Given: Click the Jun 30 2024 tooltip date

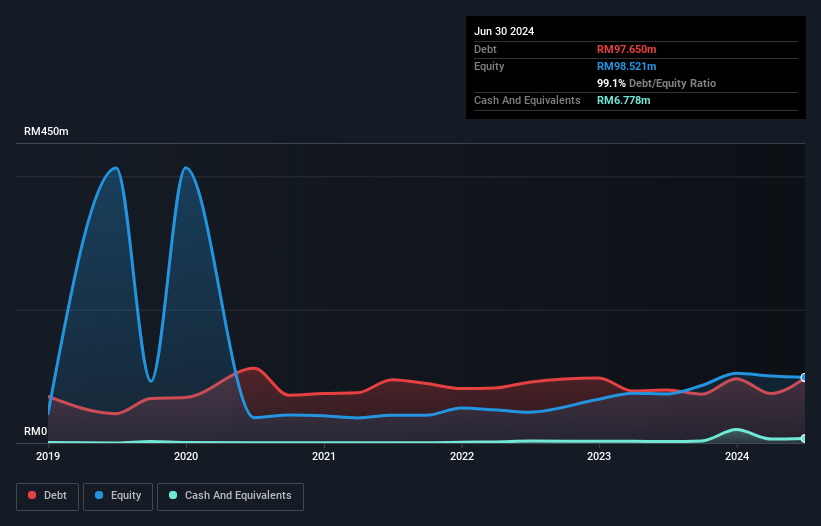Looking at the screenshot, I should click(x=504, y=31).
